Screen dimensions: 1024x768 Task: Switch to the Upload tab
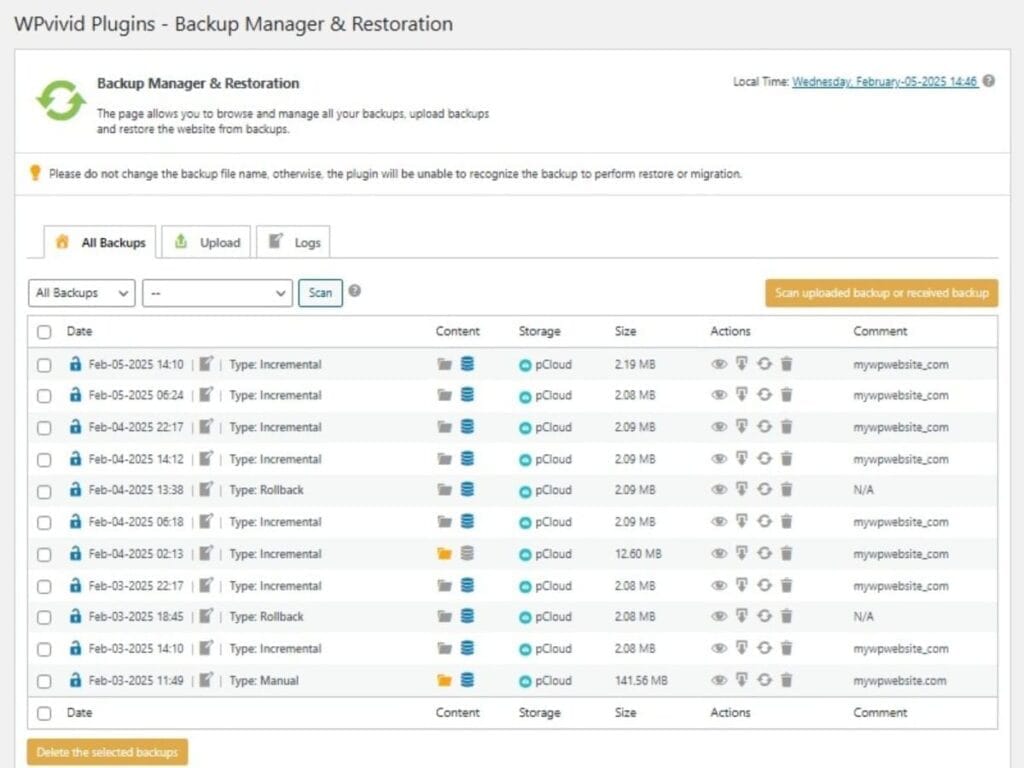point(208,242)
